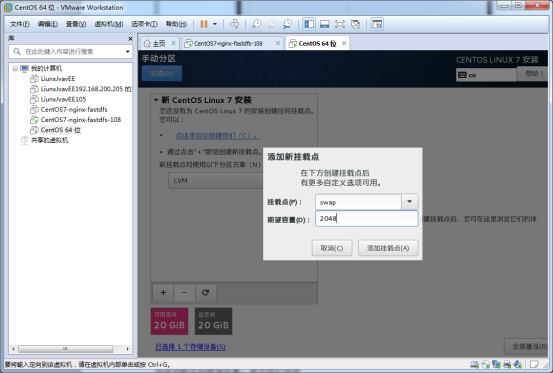Open the cn keyboard layout selector
The image size is (553, 373).
[x=486, y=75]
